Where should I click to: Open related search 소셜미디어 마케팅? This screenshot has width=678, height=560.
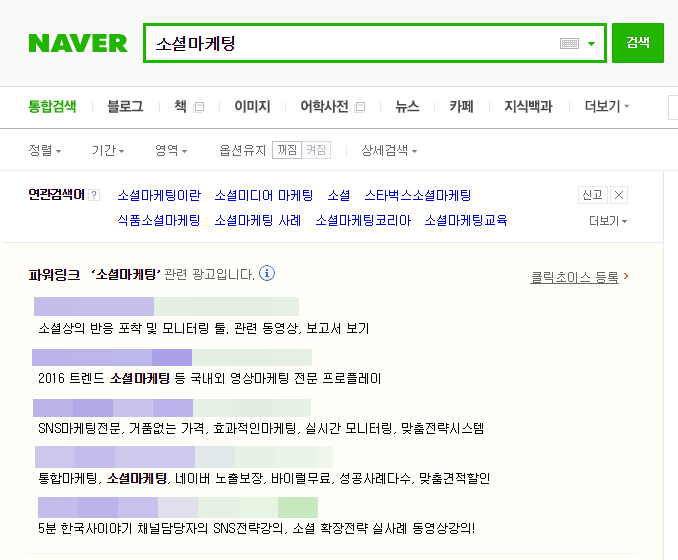click(x=264, y=195)
